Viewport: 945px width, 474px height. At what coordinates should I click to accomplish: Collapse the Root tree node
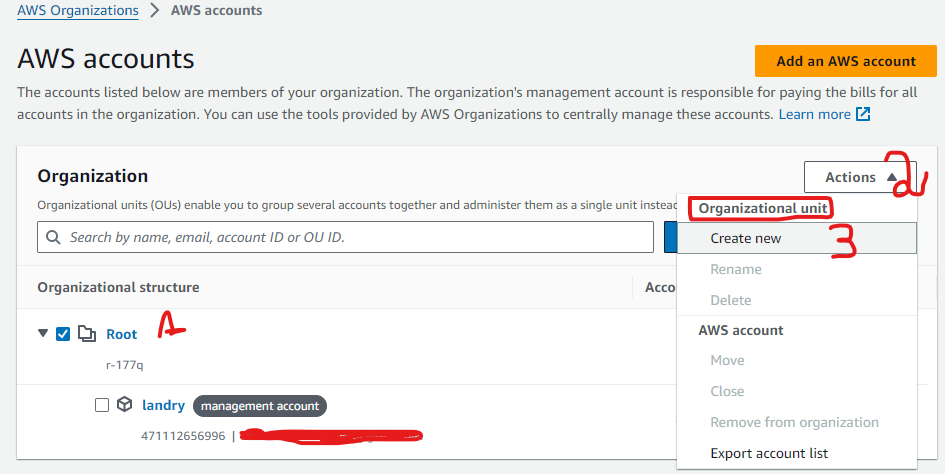43,334
